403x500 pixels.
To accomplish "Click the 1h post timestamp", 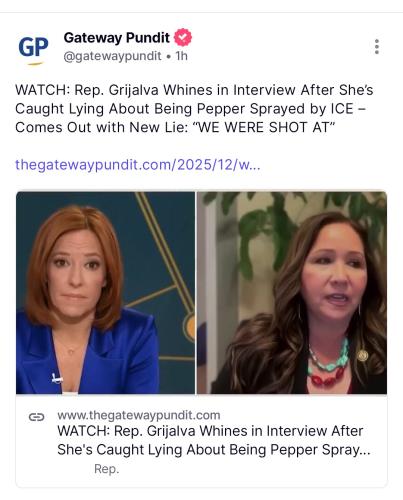I will (182, 56).
